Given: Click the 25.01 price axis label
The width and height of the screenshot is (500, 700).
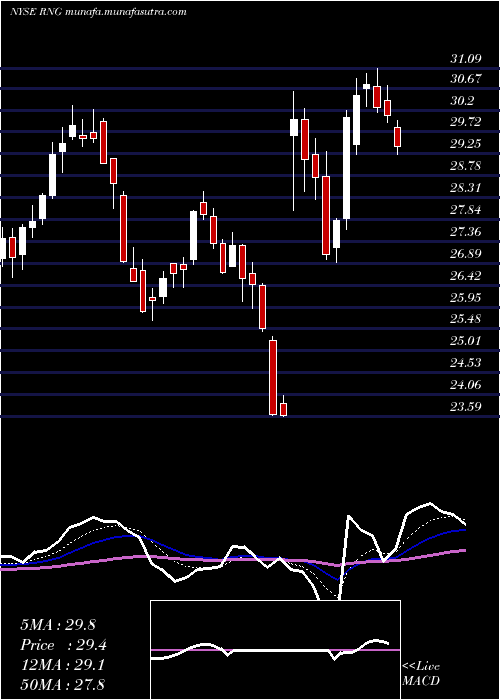Looking at the screenshot, I should tap(466, 341).
